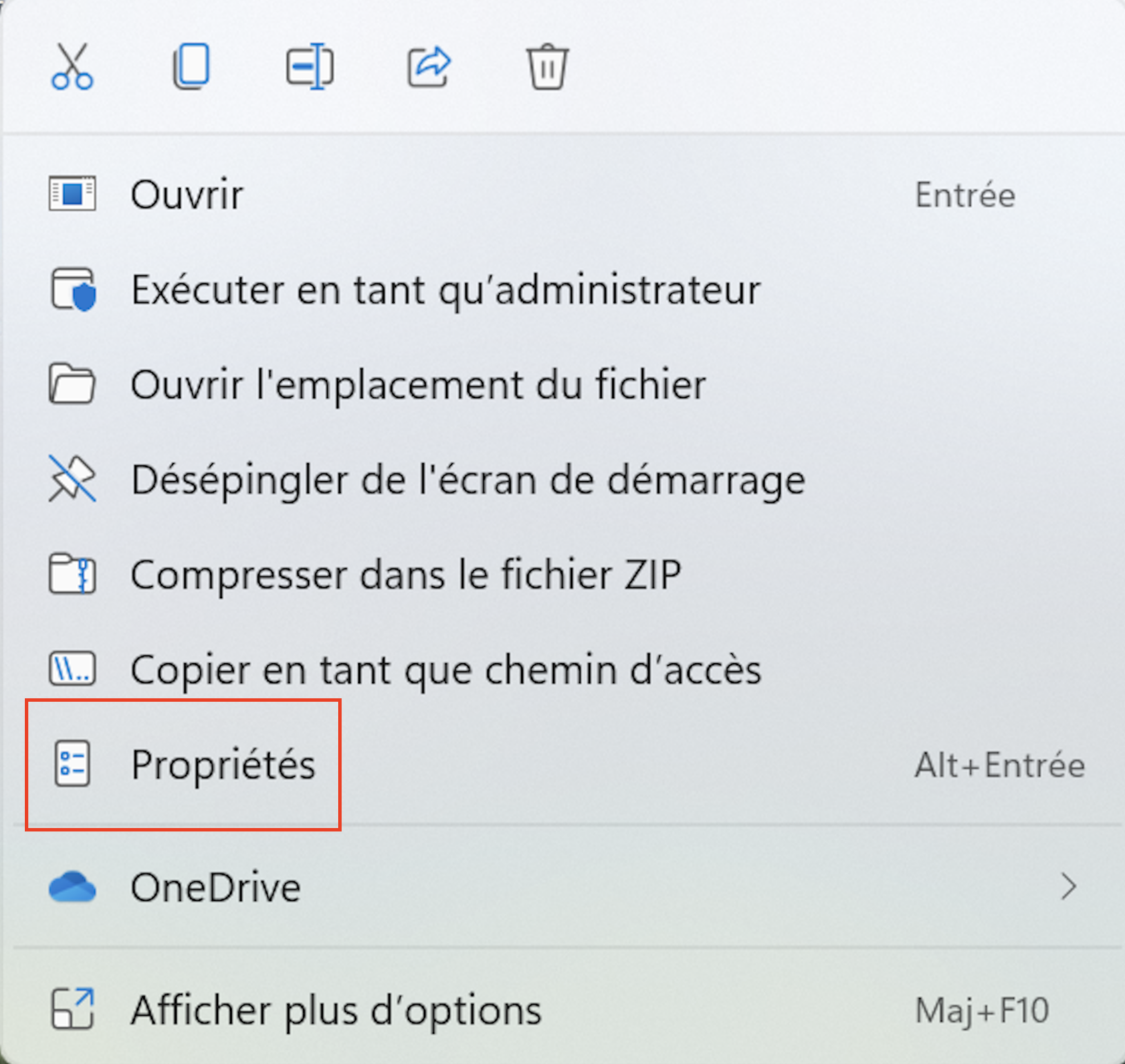
Task: Click the Delete trash can icon
Action: click(547, 67)
